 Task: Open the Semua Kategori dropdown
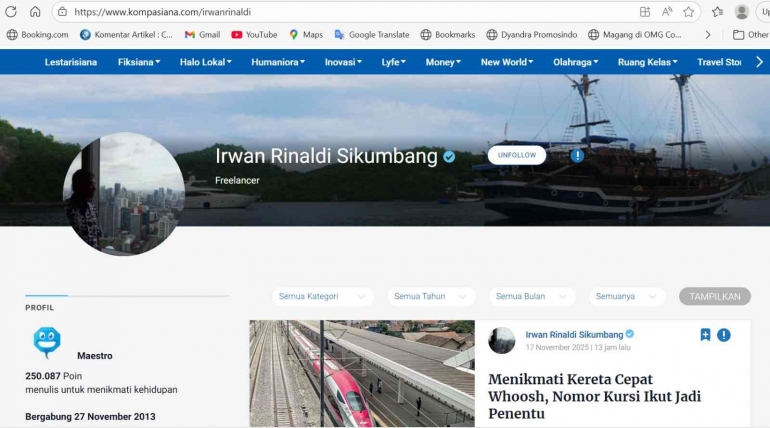point(322,296)
